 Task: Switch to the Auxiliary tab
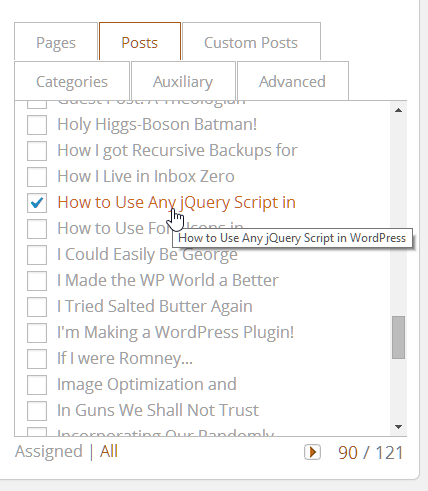183,81
